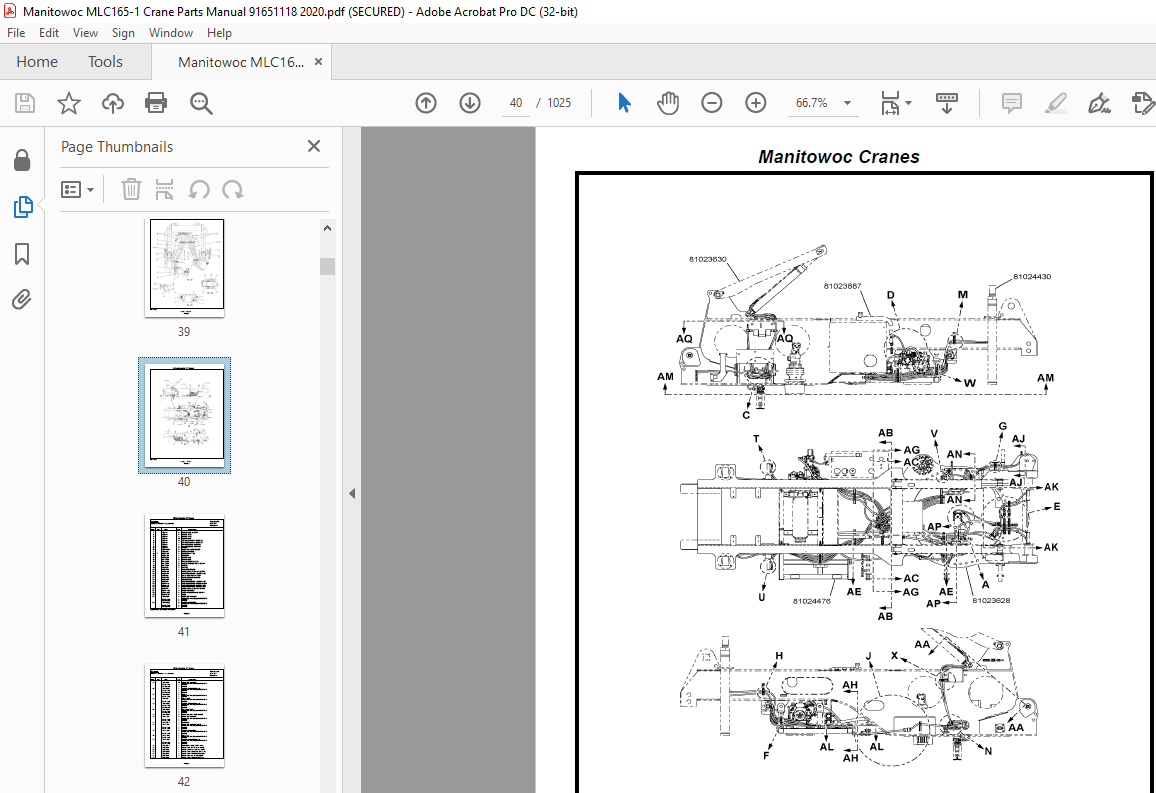This screenshot has width=1156, height=793.
Task: Open the File menu
Action: [x=15, y=32]
